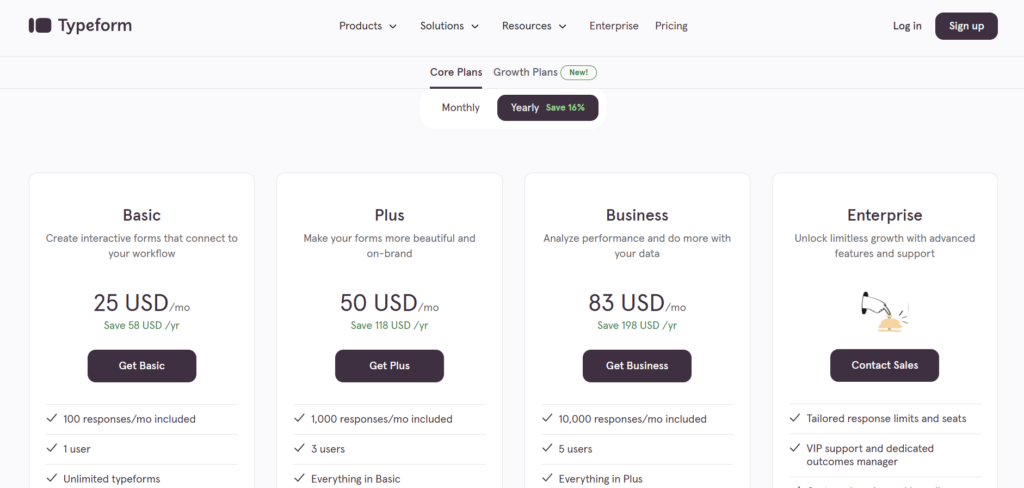
Task: Click the Contact Sales button
Action: coord(884,365)
